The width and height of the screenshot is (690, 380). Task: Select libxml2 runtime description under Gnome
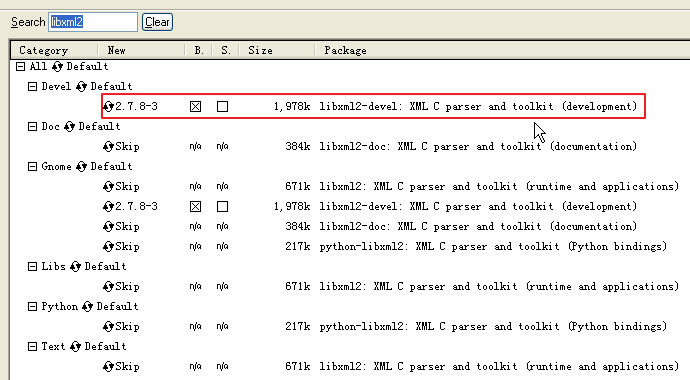[x=499, y=186]
